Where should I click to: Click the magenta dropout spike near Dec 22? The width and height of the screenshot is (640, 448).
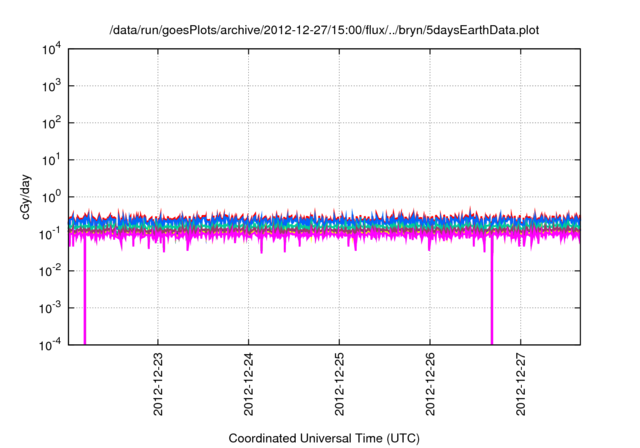[84, 292]
